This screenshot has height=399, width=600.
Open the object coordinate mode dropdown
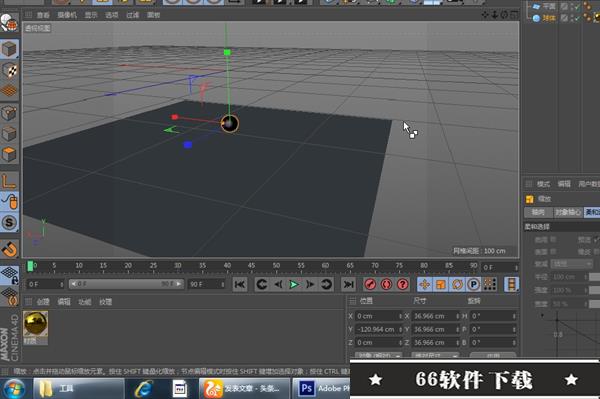pos(378,356)
